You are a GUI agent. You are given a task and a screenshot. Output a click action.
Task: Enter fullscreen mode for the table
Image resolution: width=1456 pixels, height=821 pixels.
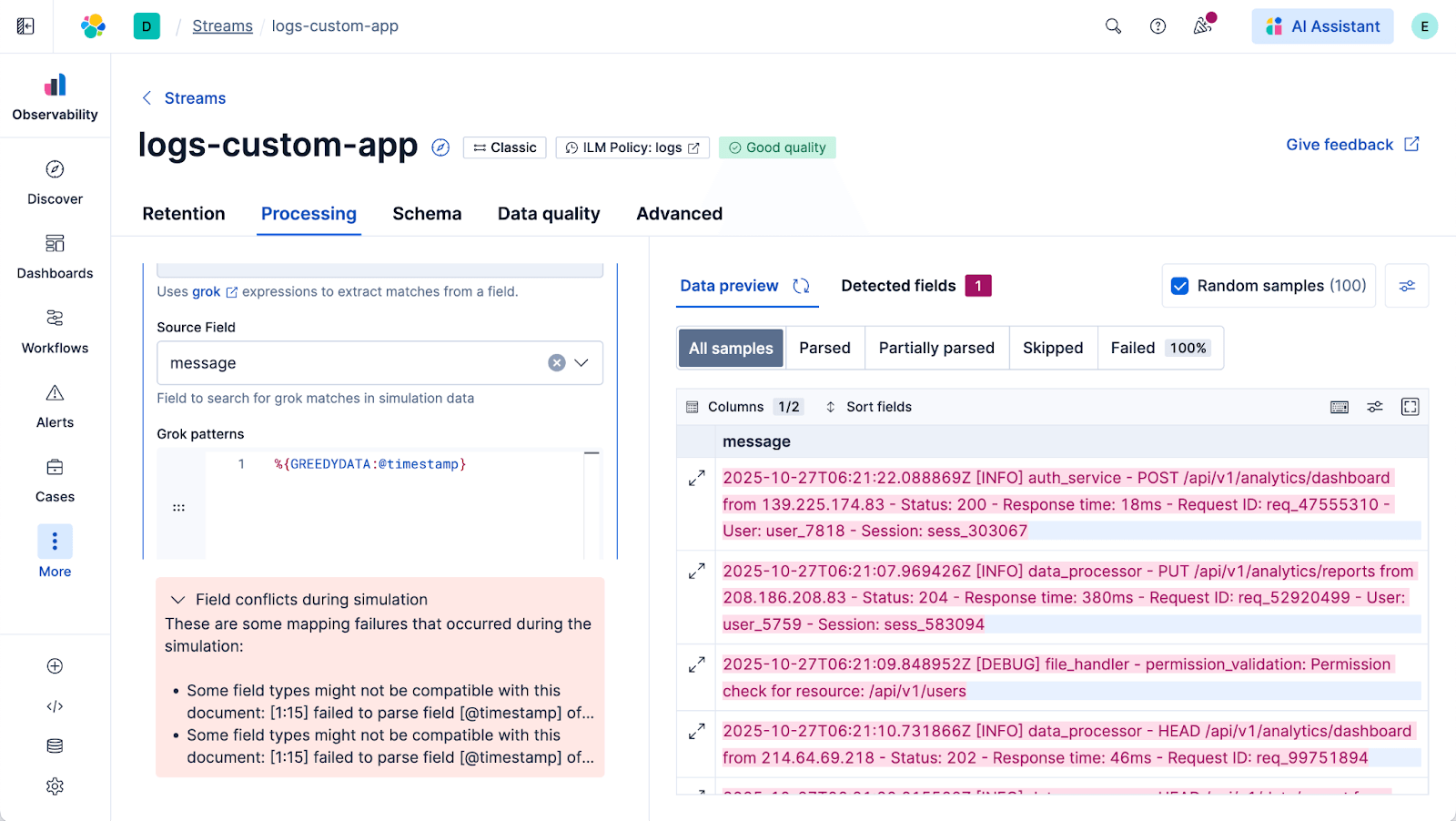pos(1410,407)
